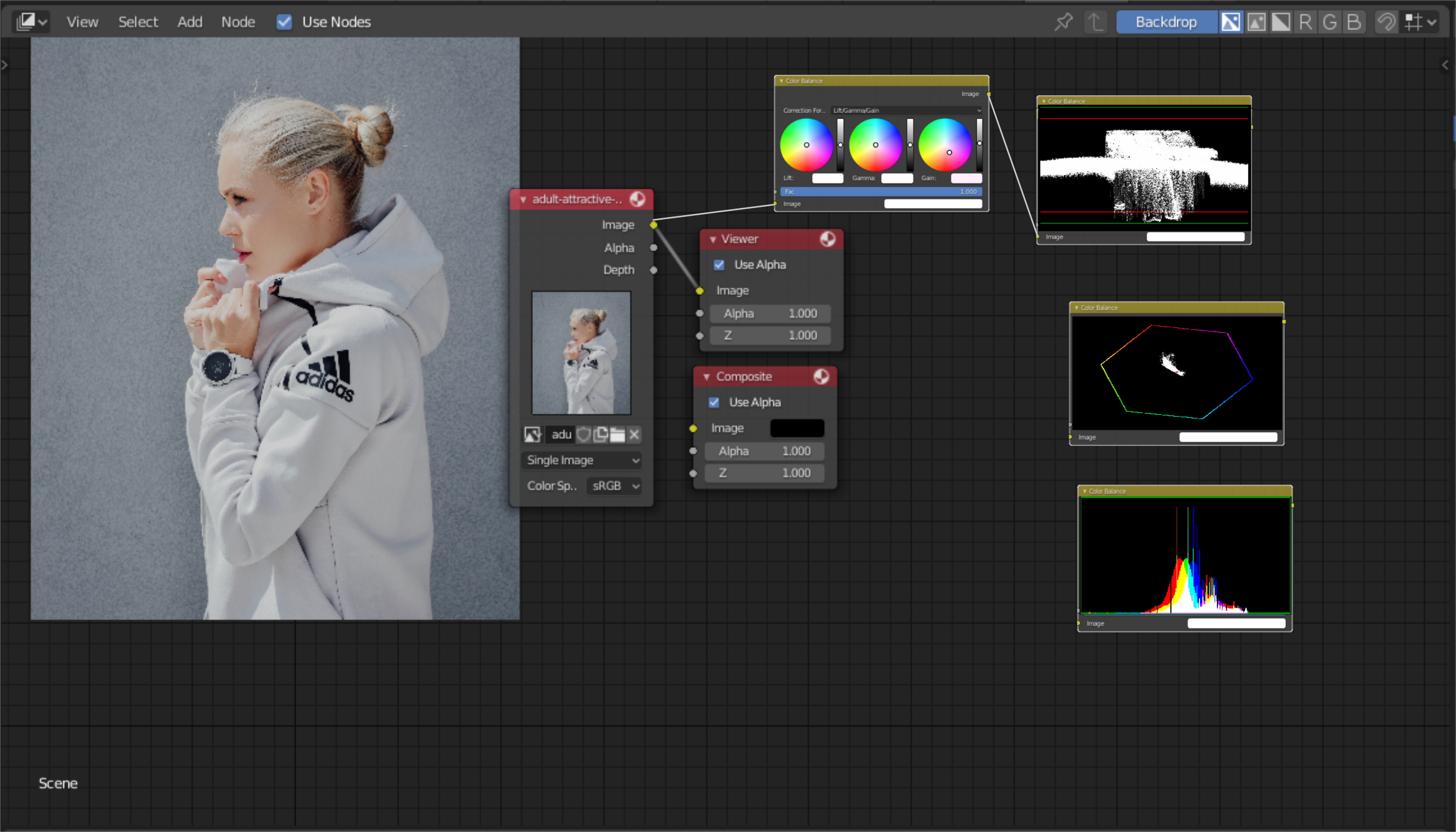Image resolution: width=1456 pixels, height=832 pixels.
Task: Collapse the Composite node triangle
Action: pos(707,376)
